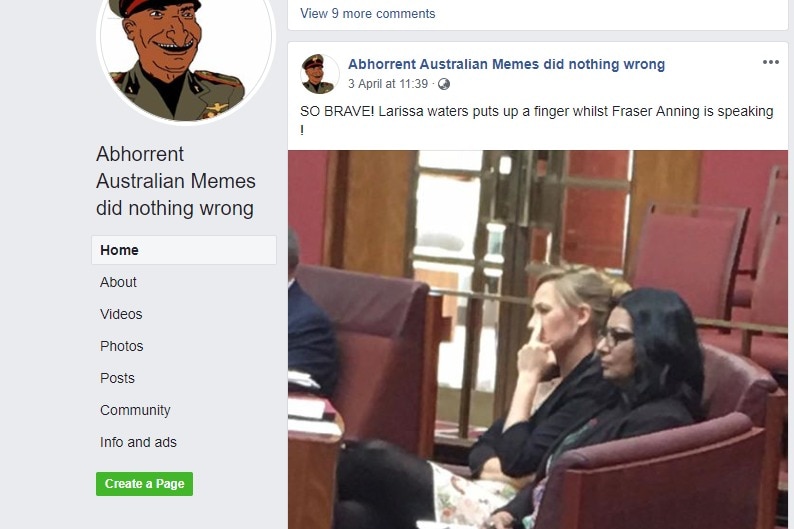Open the three-dot post options menu
This screenshot has height=529, width=794.
(x=770, y=62)
